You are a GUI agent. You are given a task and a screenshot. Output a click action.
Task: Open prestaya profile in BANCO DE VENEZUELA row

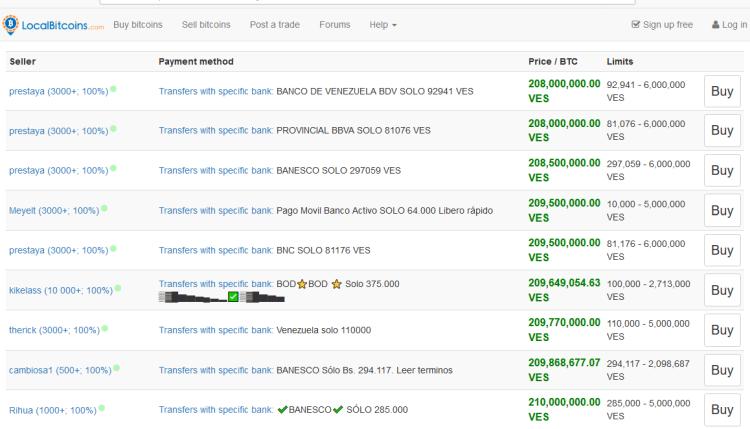[x=58, y=91]
